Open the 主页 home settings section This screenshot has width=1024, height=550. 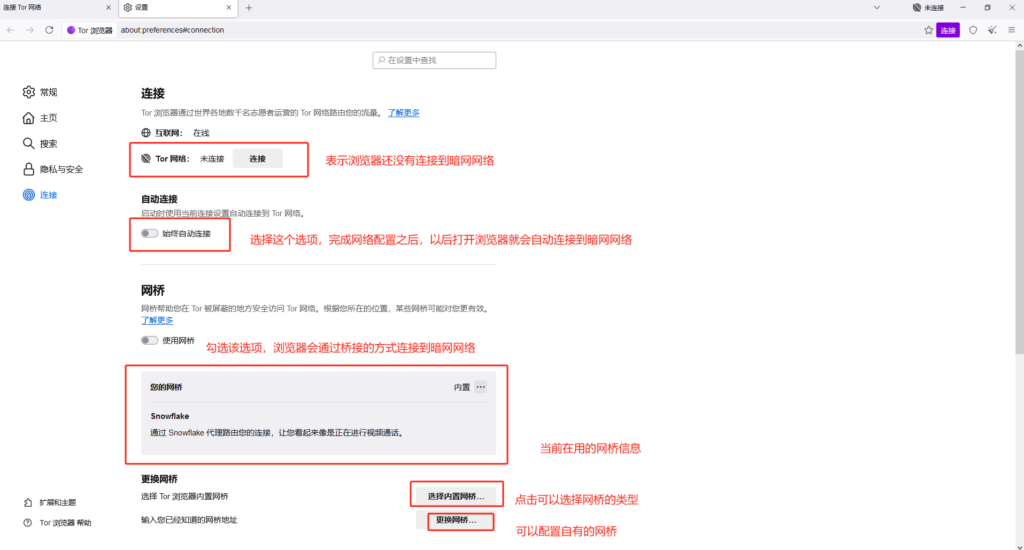pyautogui.click(x=40, y=118)
